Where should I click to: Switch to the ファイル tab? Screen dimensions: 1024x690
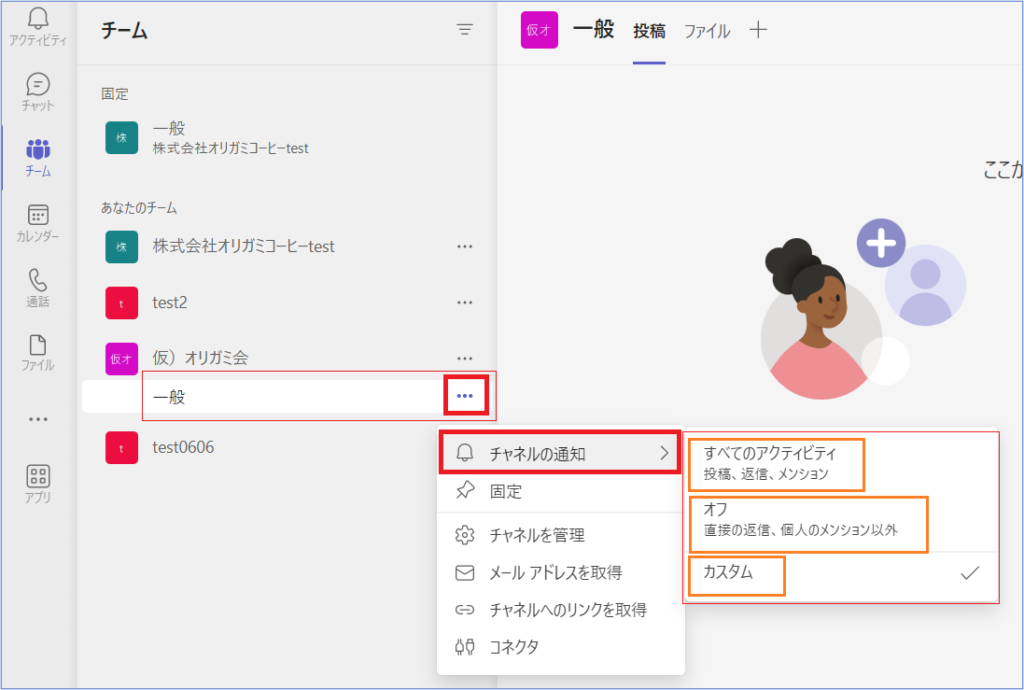[706, 31]
